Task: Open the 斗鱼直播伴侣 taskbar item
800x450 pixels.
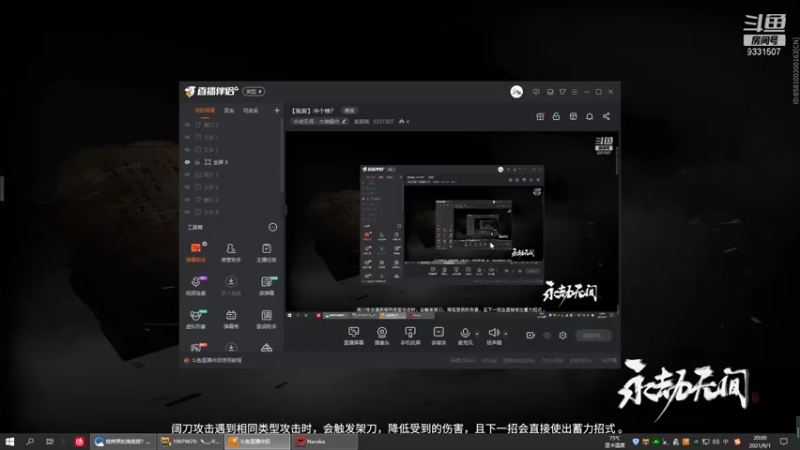Action: click(257, 441)
